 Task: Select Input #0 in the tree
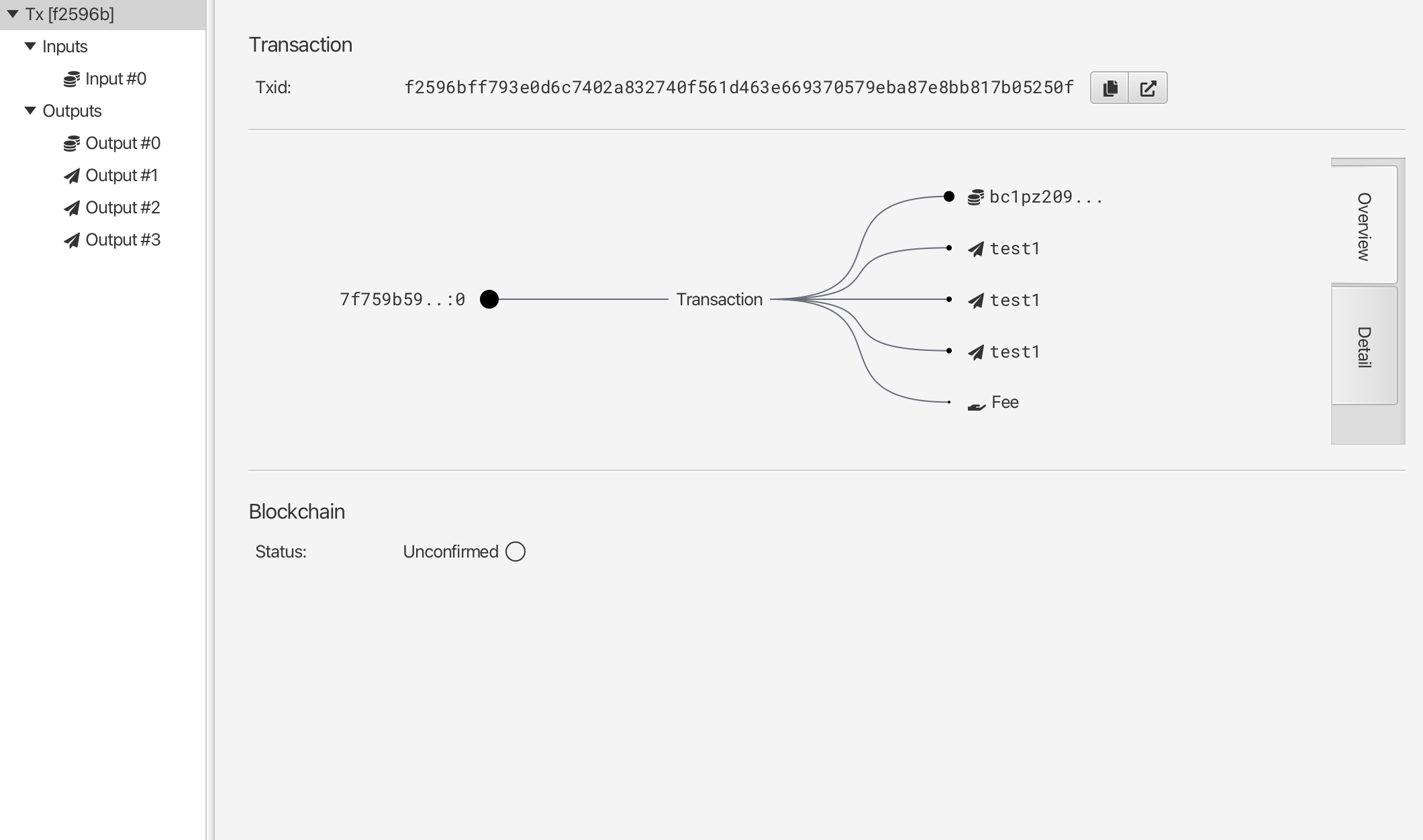[115, 79]
